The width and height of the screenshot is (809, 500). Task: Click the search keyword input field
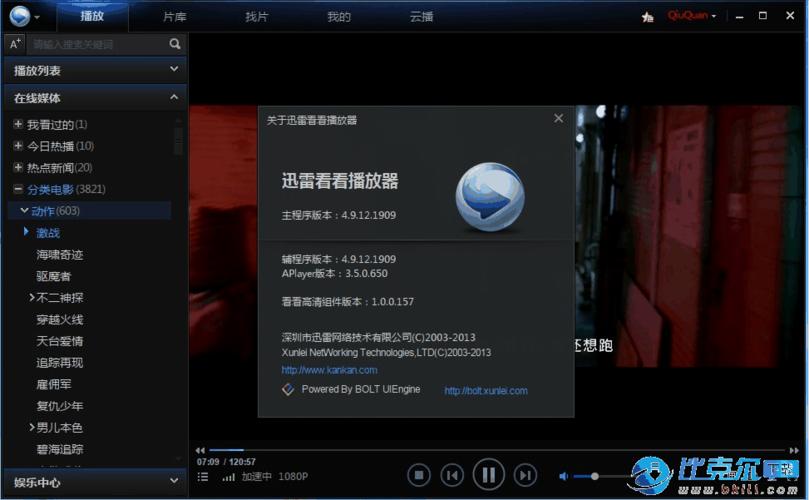[98, 44]
